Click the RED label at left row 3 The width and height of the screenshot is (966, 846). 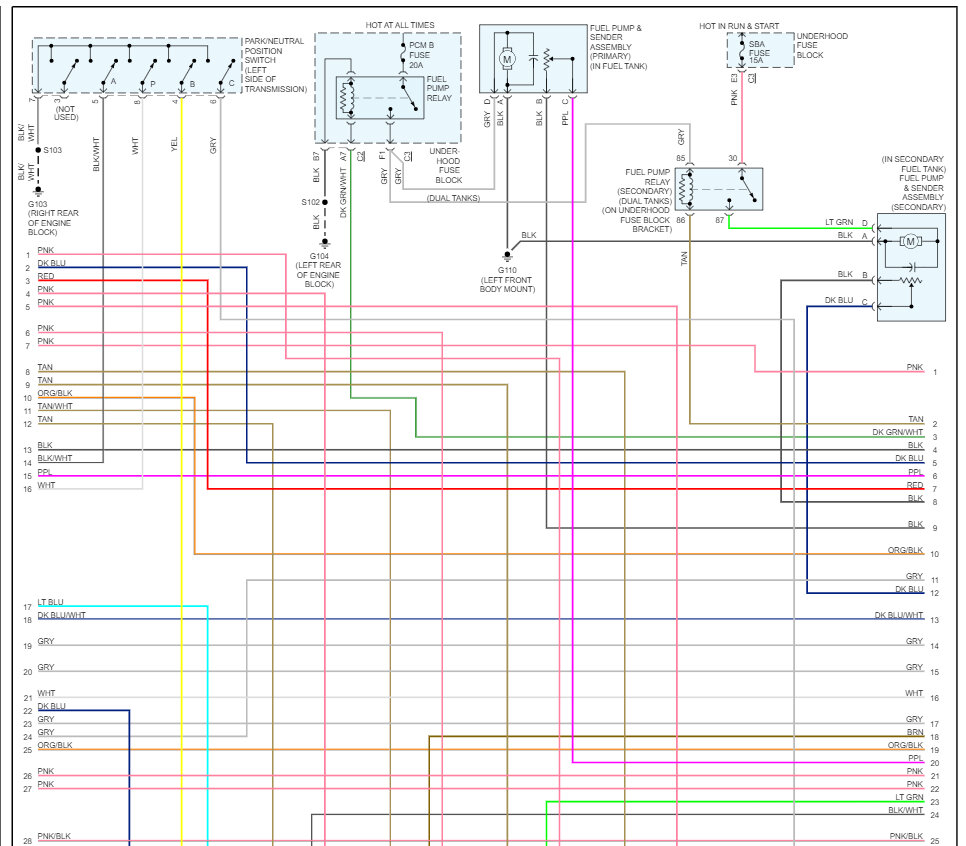click(x=46, y=276)
